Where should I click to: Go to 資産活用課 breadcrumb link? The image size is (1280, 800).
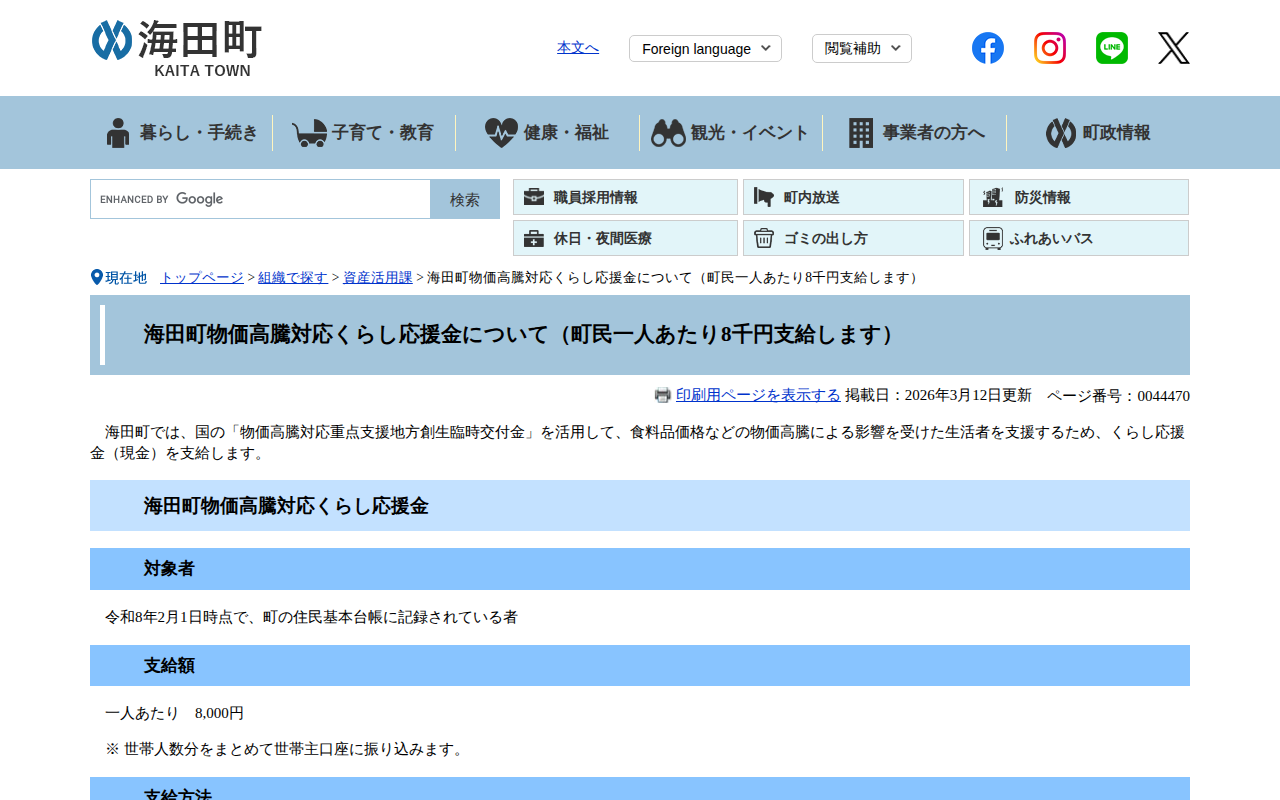[x=377, y=277]
